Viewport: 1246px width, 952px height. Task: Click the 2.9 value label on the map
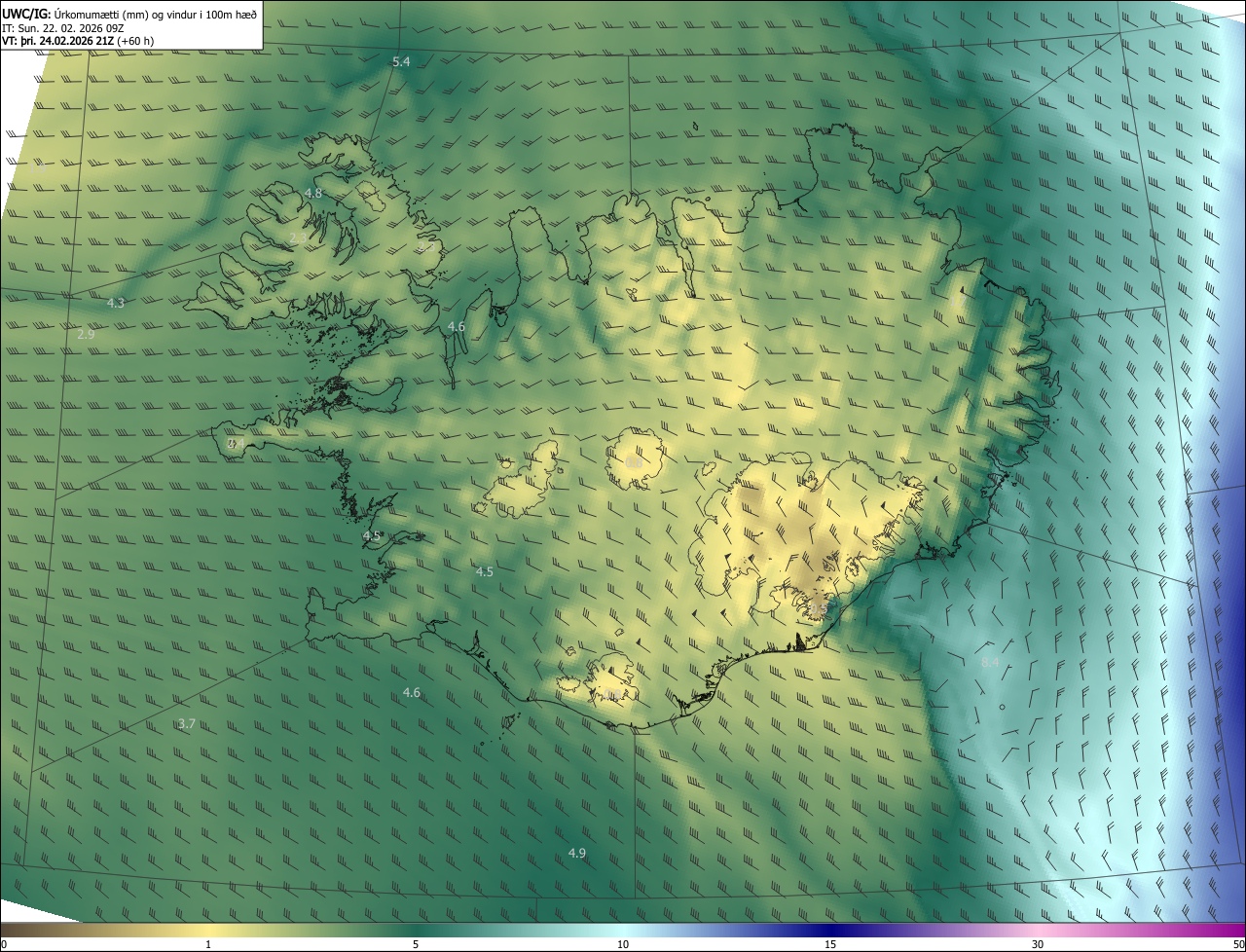[86, 334]
